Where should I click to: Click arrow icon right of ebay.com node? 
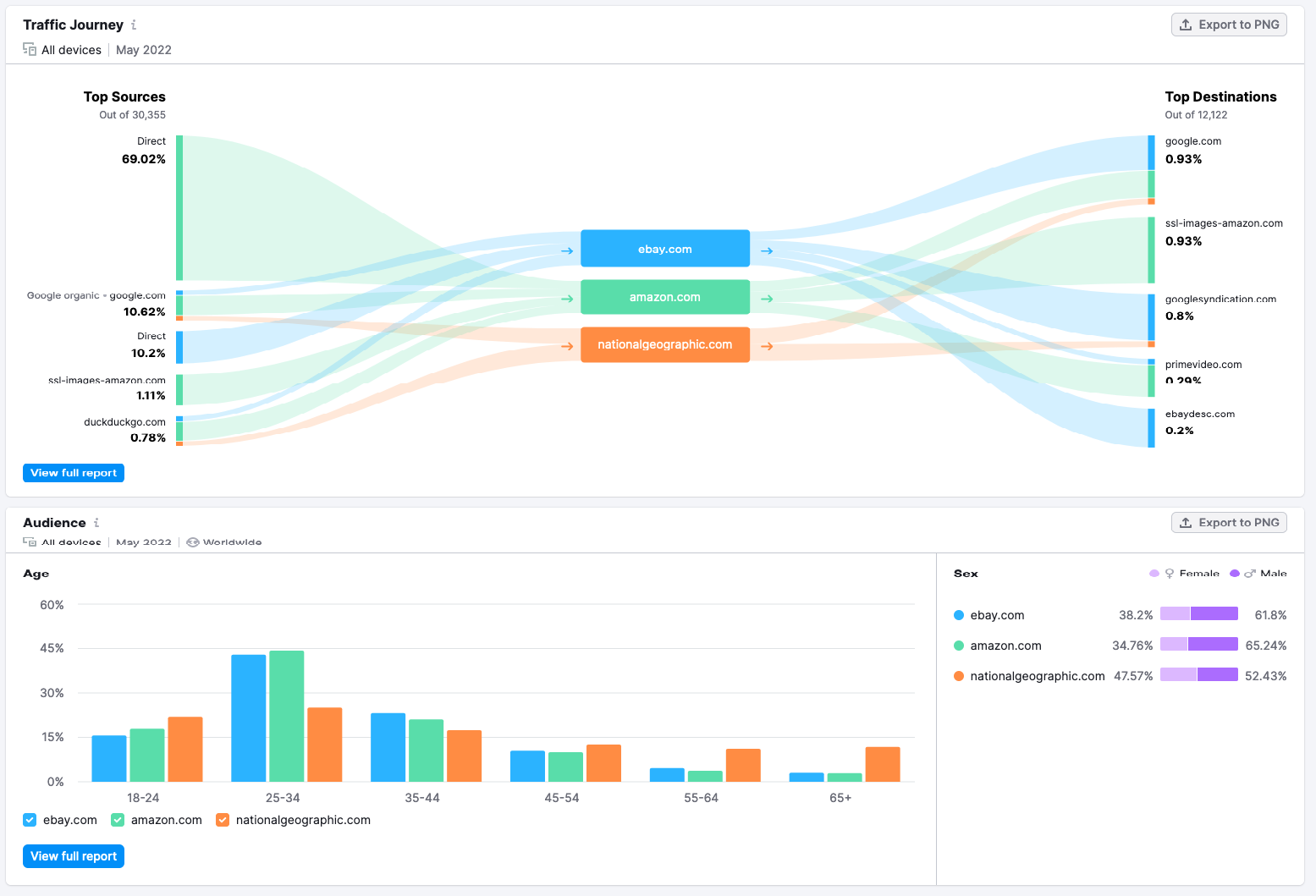coord(766,250)
